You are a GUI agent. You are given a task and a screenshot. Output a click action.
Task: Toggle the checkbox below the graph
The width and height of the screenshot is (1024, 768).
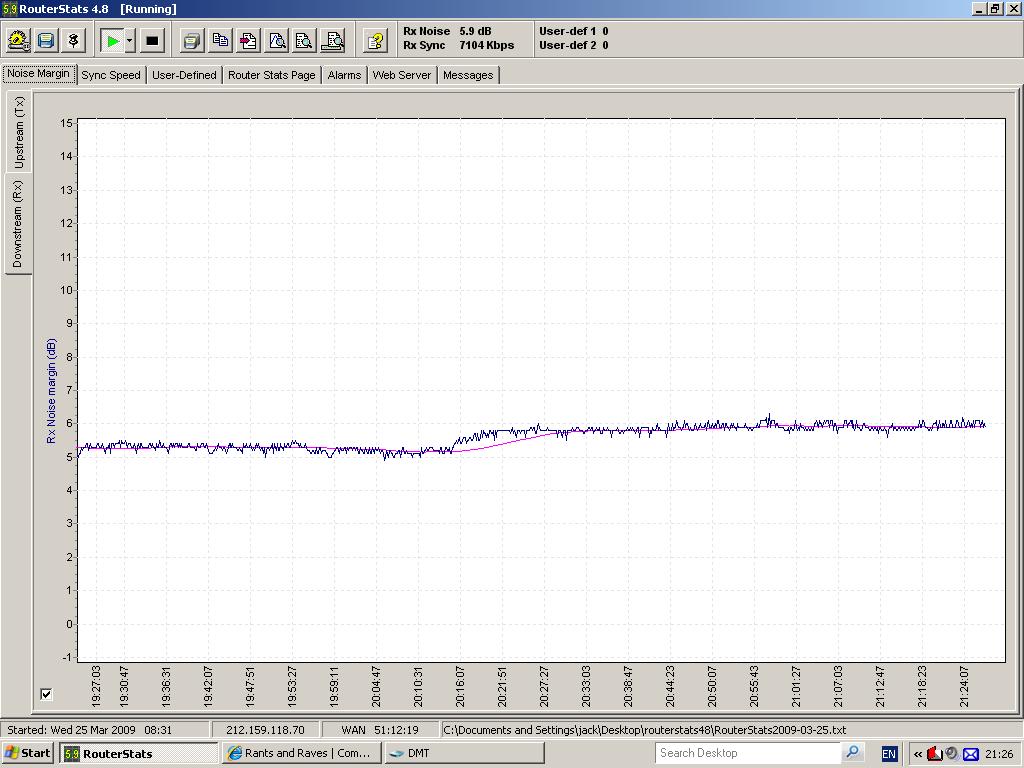pyautogui.click(x=46, y=694)
